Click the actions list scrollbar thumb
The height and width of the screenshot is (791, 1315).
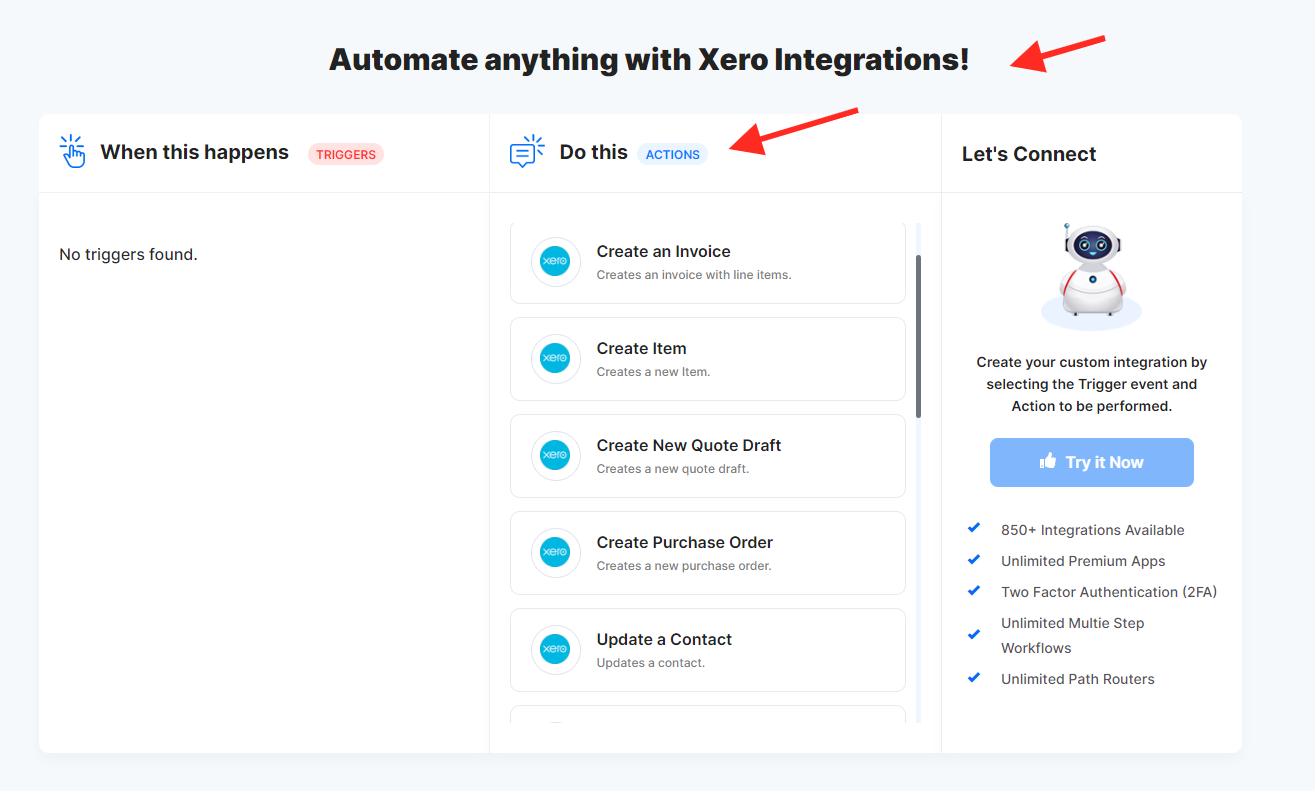919,336
